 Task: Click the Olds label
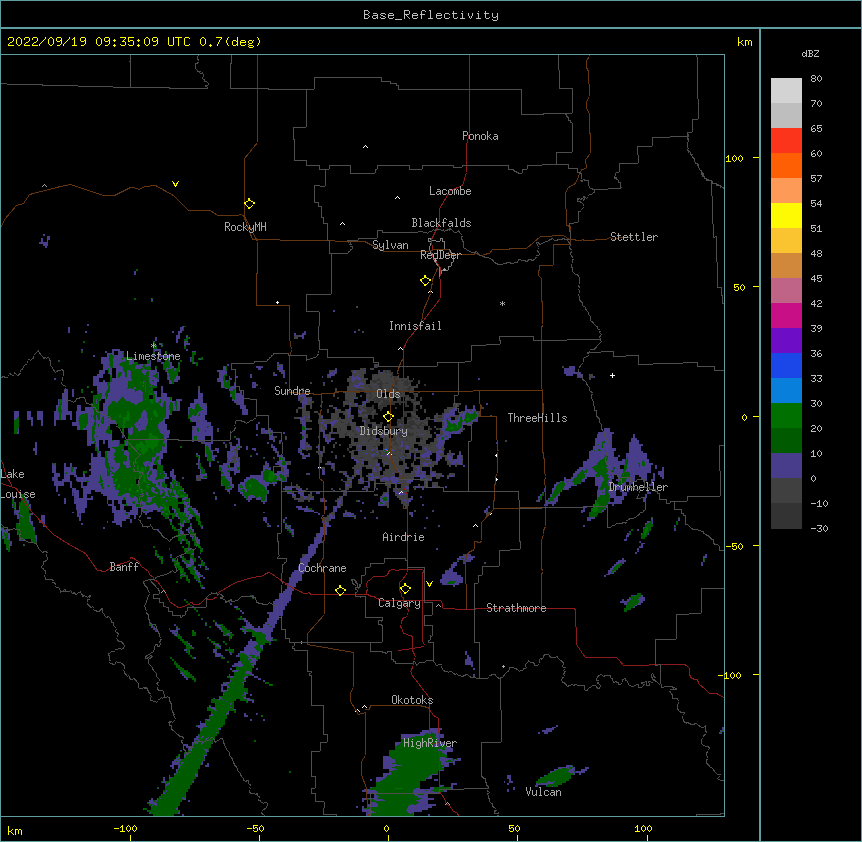point(388,394)
